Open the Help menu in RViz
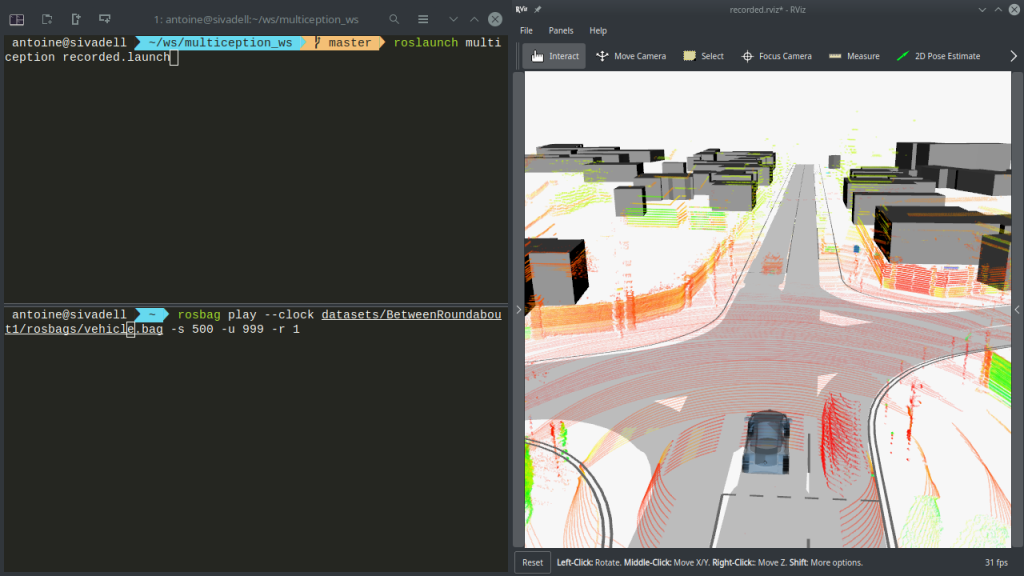 pos(598,31)
